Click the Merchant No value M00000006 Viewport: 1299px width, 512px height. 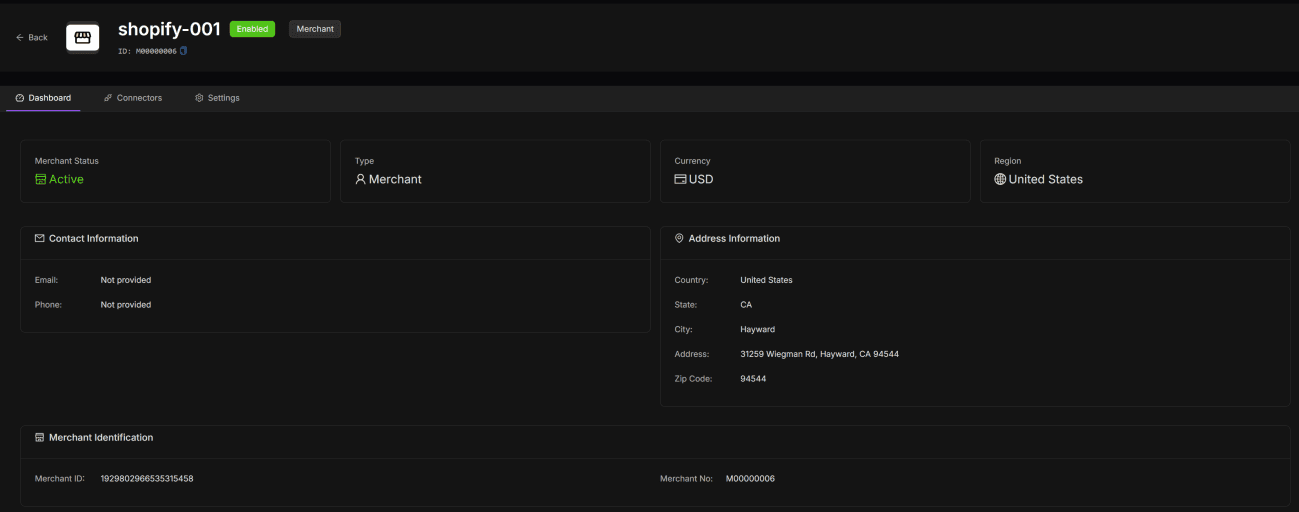[750, 479]
